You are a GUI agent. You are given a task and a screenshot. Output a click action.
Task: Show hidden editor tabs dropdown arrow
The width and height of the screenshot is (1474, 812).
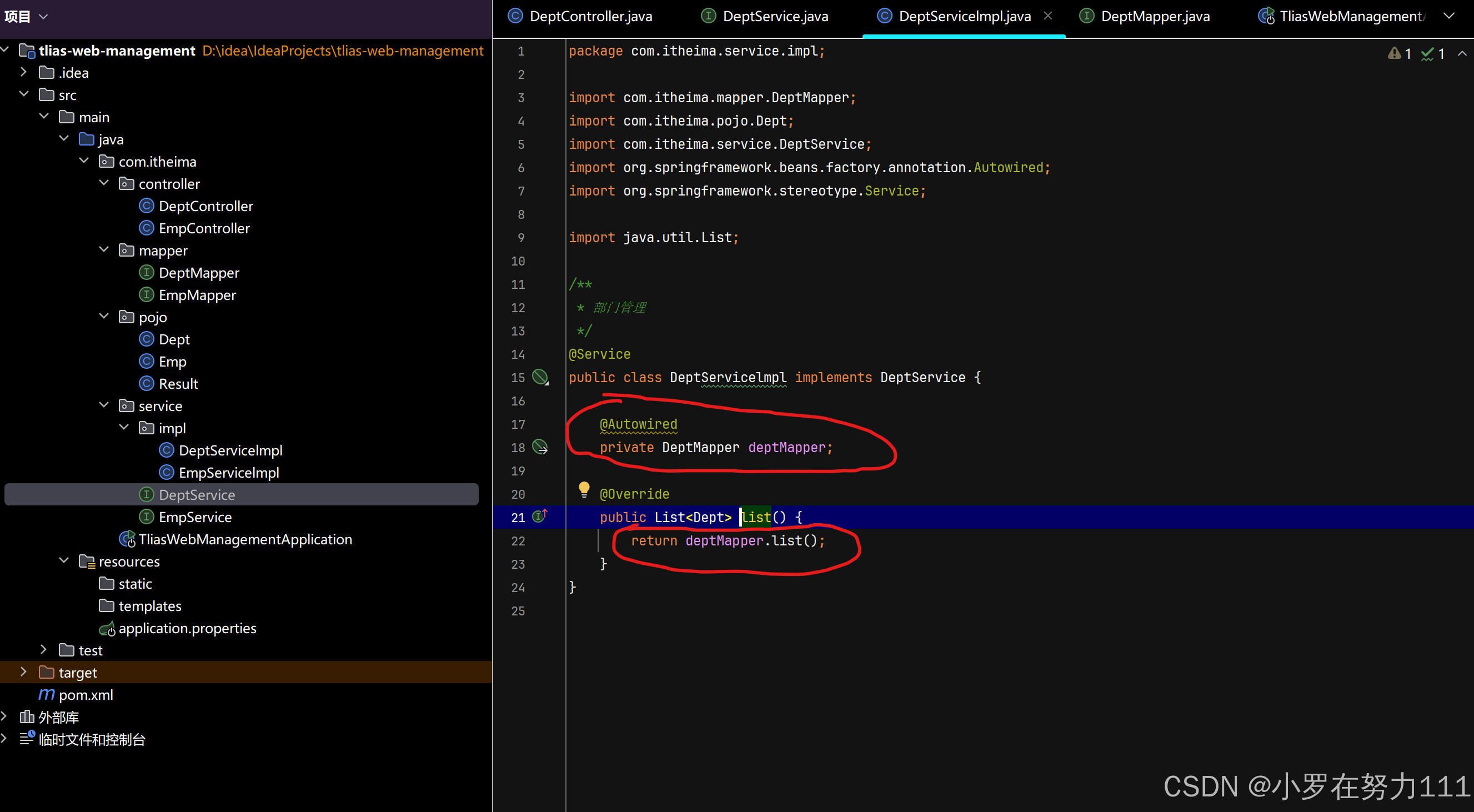1449,16
